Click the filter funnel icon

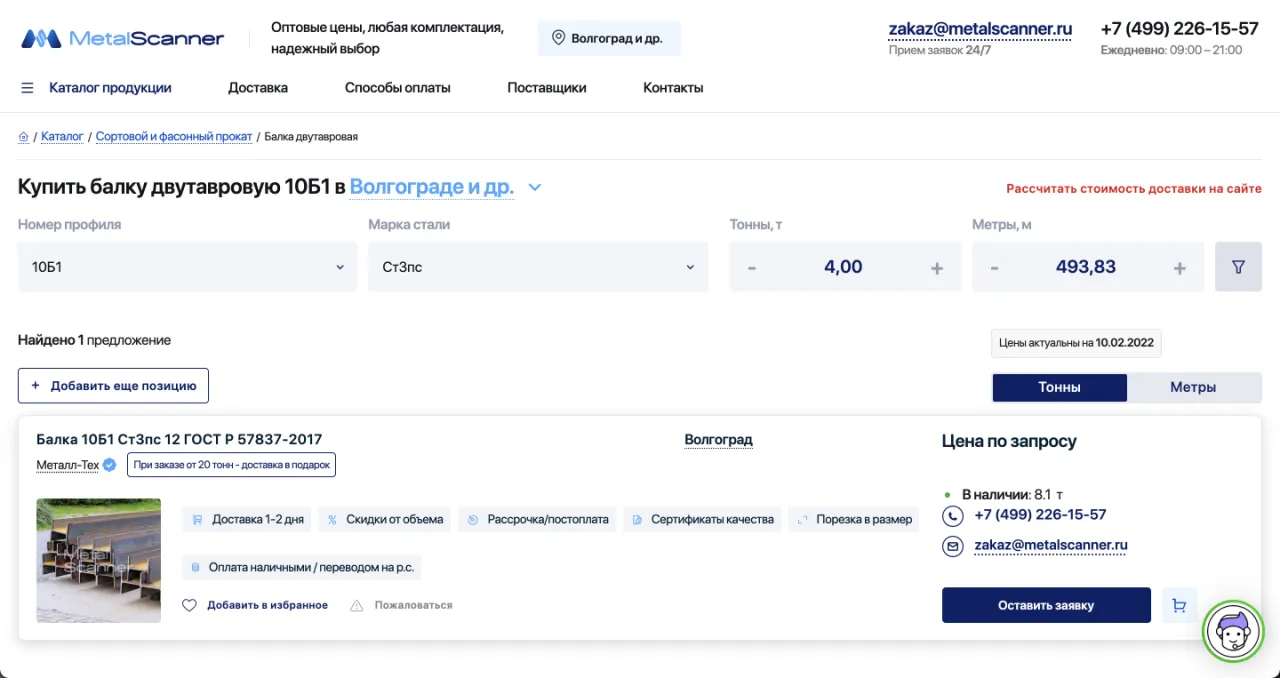click(x=1238, y=266)
